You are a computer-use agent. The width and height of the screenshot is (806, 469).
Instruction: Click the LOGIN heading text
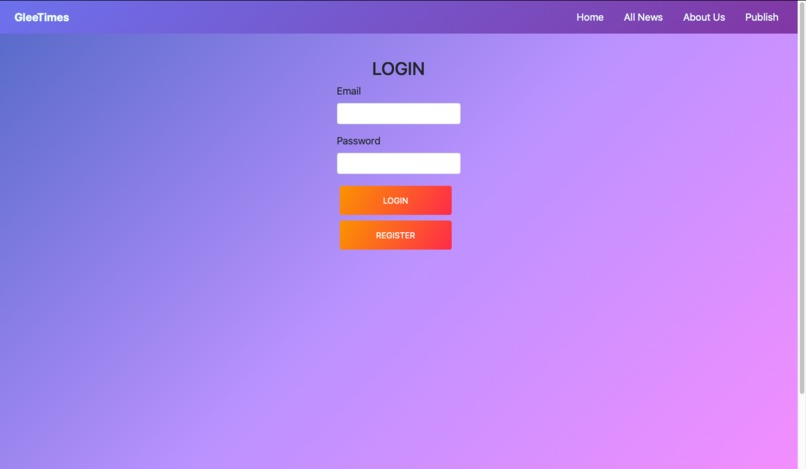pyautogui.click(x=398, y=69)
